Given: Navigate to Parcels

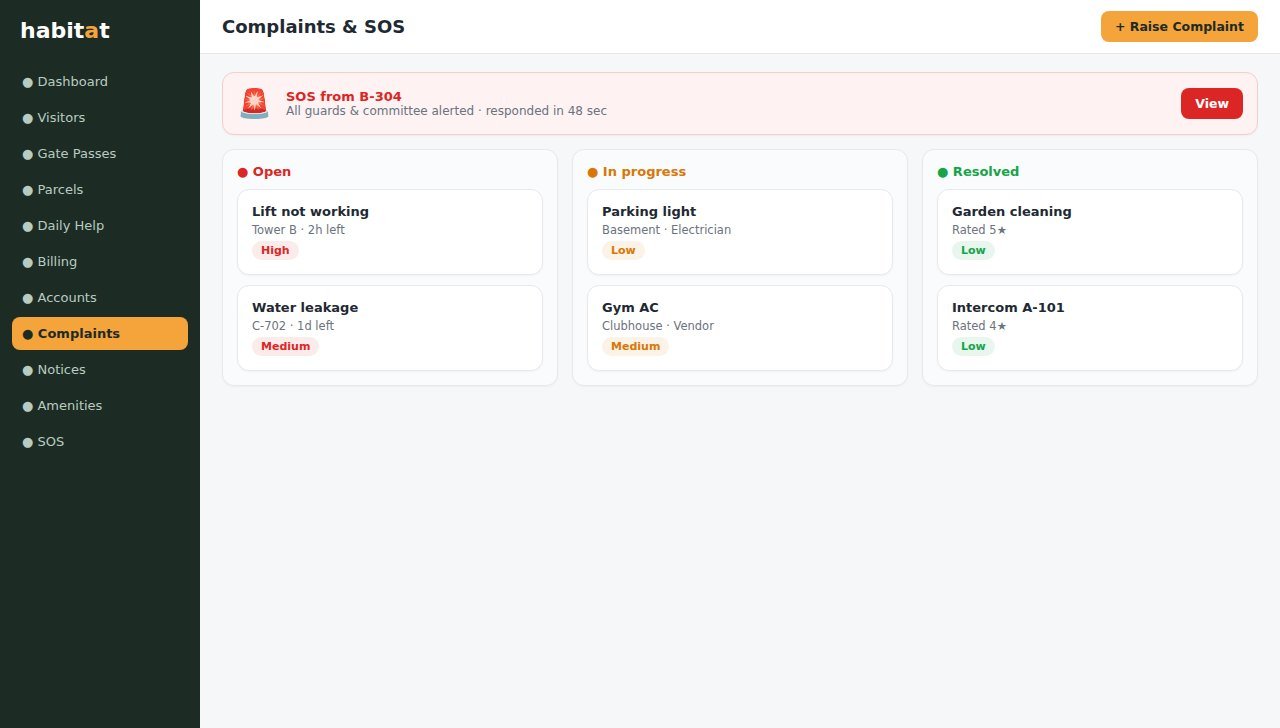Looking at the screenshot, I should click(100, 190).
